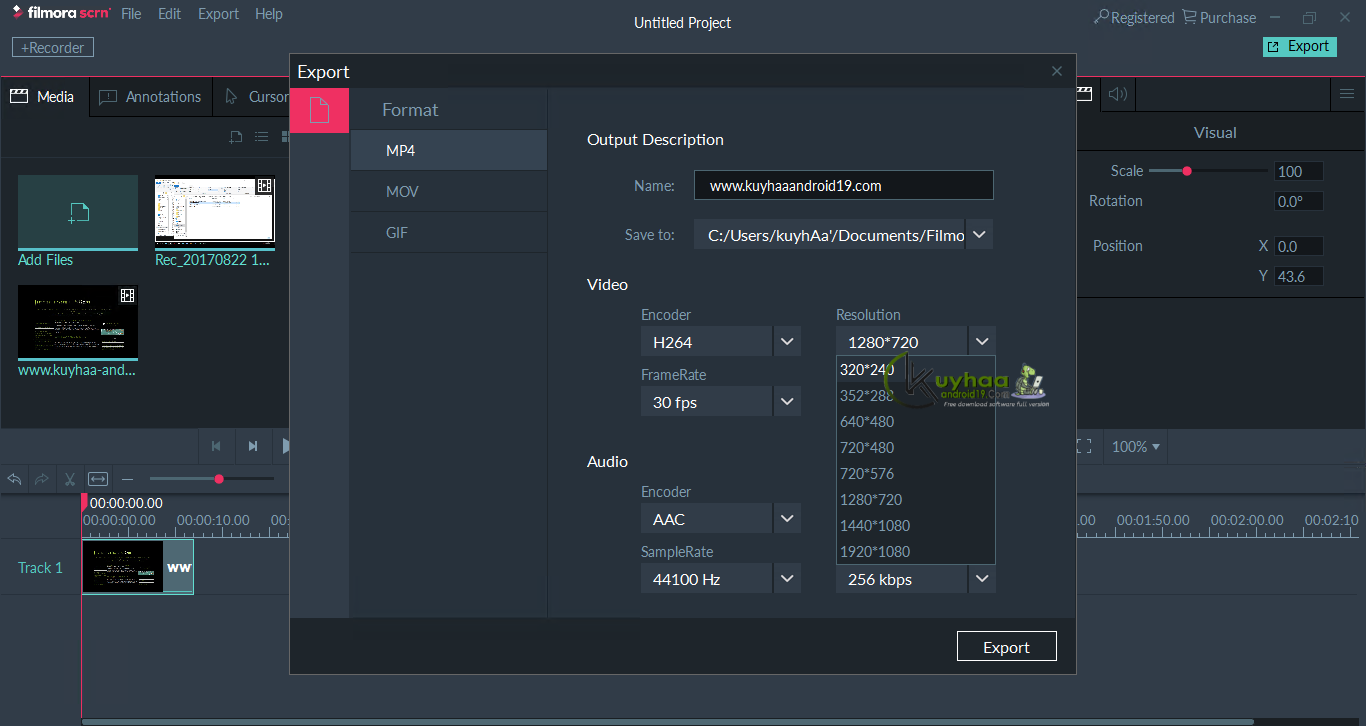This screenshot has height=726, width=1366.
Task: Select MOV format
Action: (x=448, y=191)
